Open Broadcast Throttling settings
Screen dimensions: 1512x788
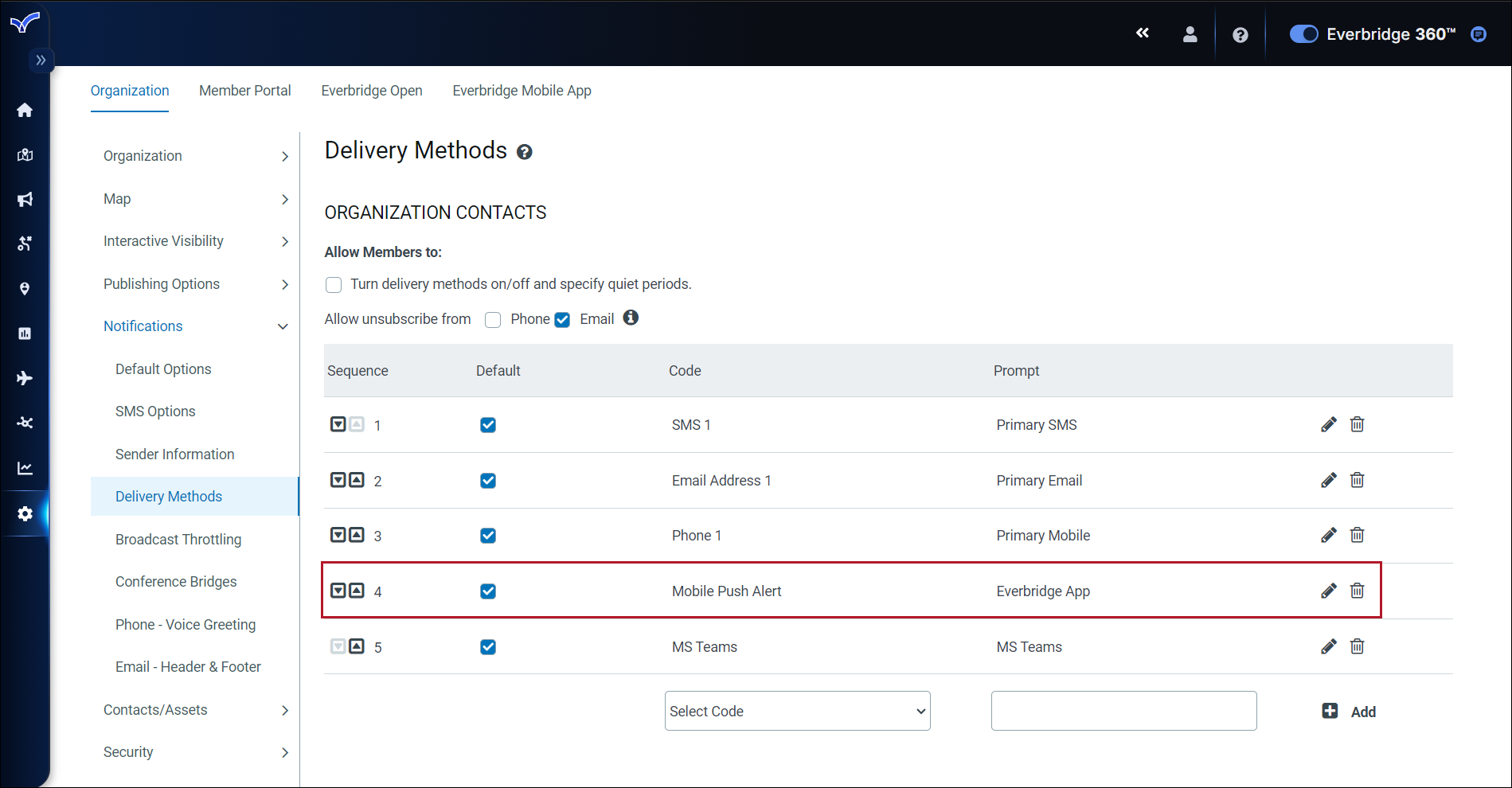(x=178, y=540)
